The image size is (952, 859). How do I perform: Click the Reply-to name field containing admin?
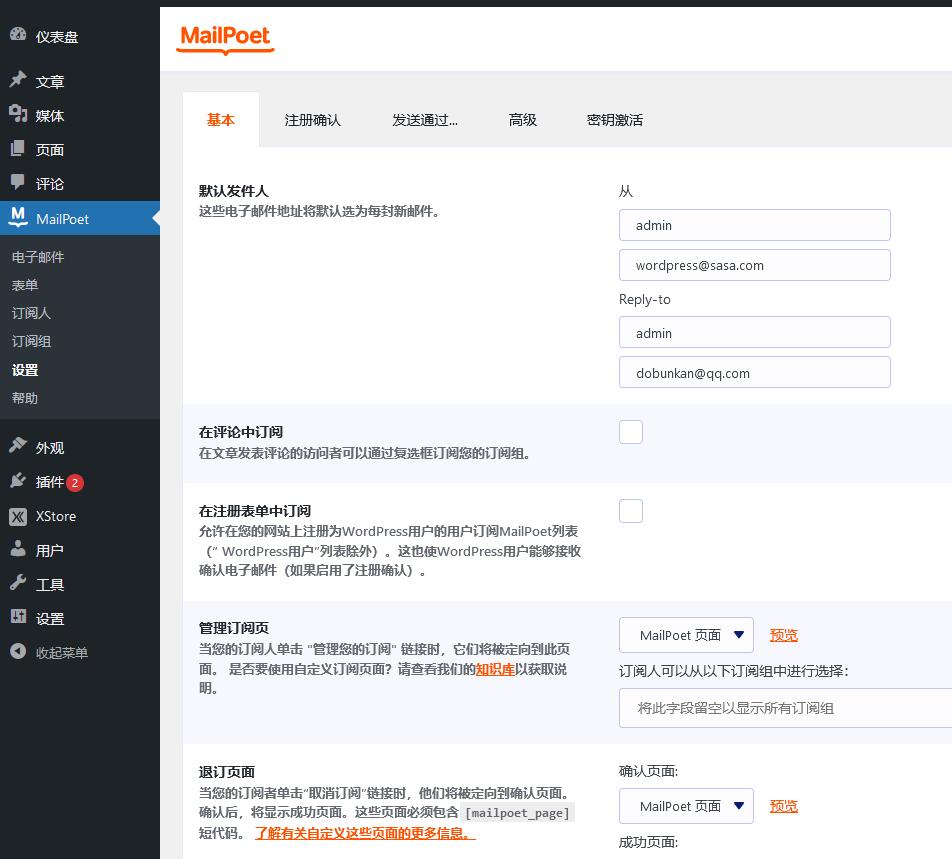point(755,332)
